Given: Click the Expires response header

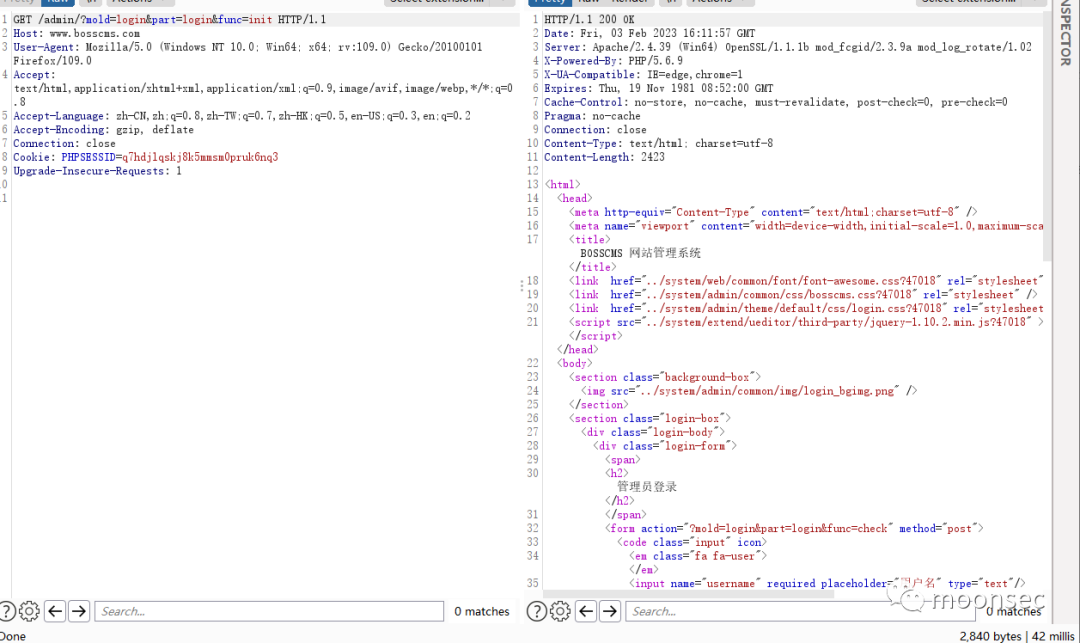Looking at the screenshot, I should coord(658,88).
